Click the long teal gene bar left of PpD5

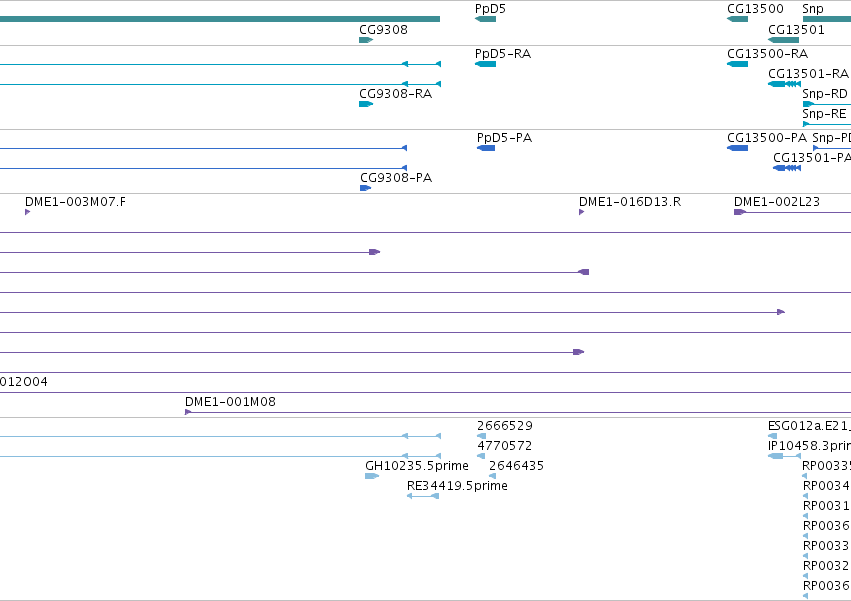[x=220, y=19]
